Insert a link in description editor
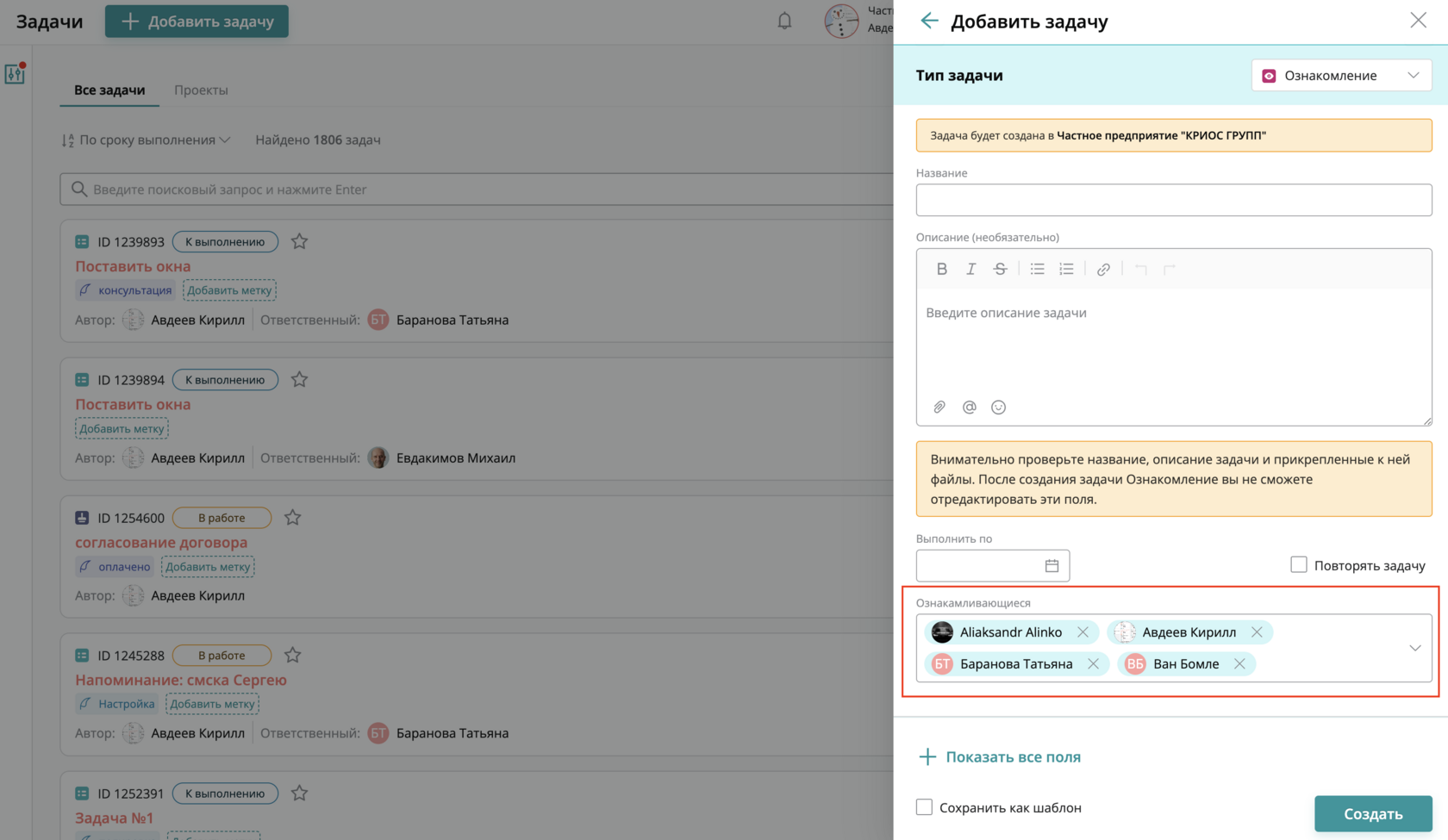1448x840 pixels. (1103, 270)
